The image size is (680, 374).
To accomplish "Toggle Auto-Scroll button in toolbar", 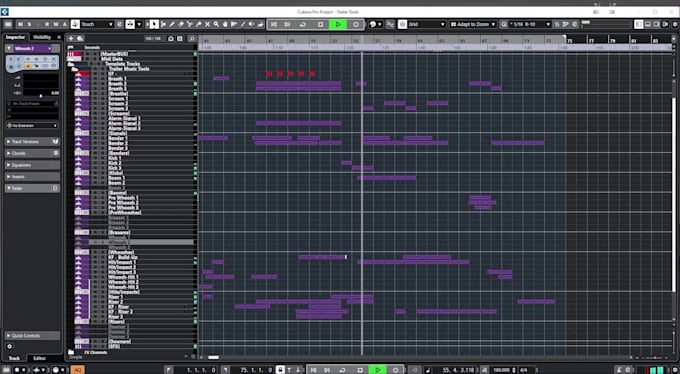I will tap(130, 24).
